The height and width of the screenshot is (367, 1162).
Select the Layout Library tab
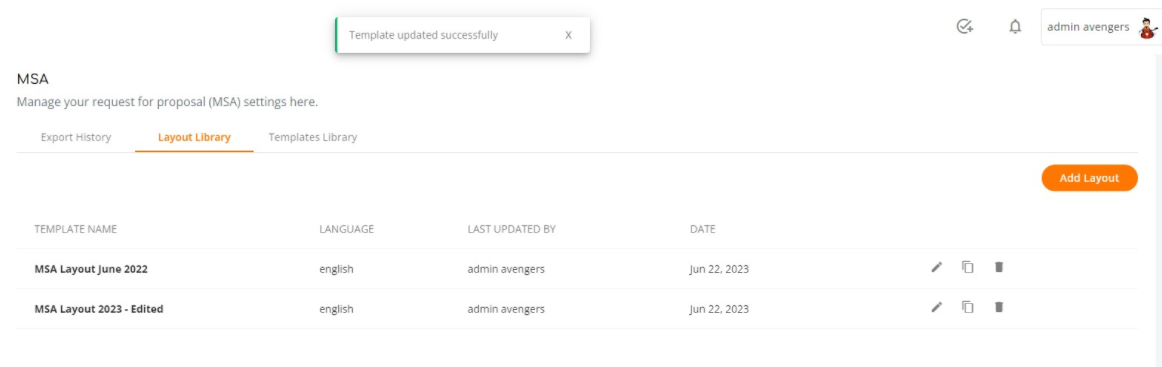pos(194,137)
